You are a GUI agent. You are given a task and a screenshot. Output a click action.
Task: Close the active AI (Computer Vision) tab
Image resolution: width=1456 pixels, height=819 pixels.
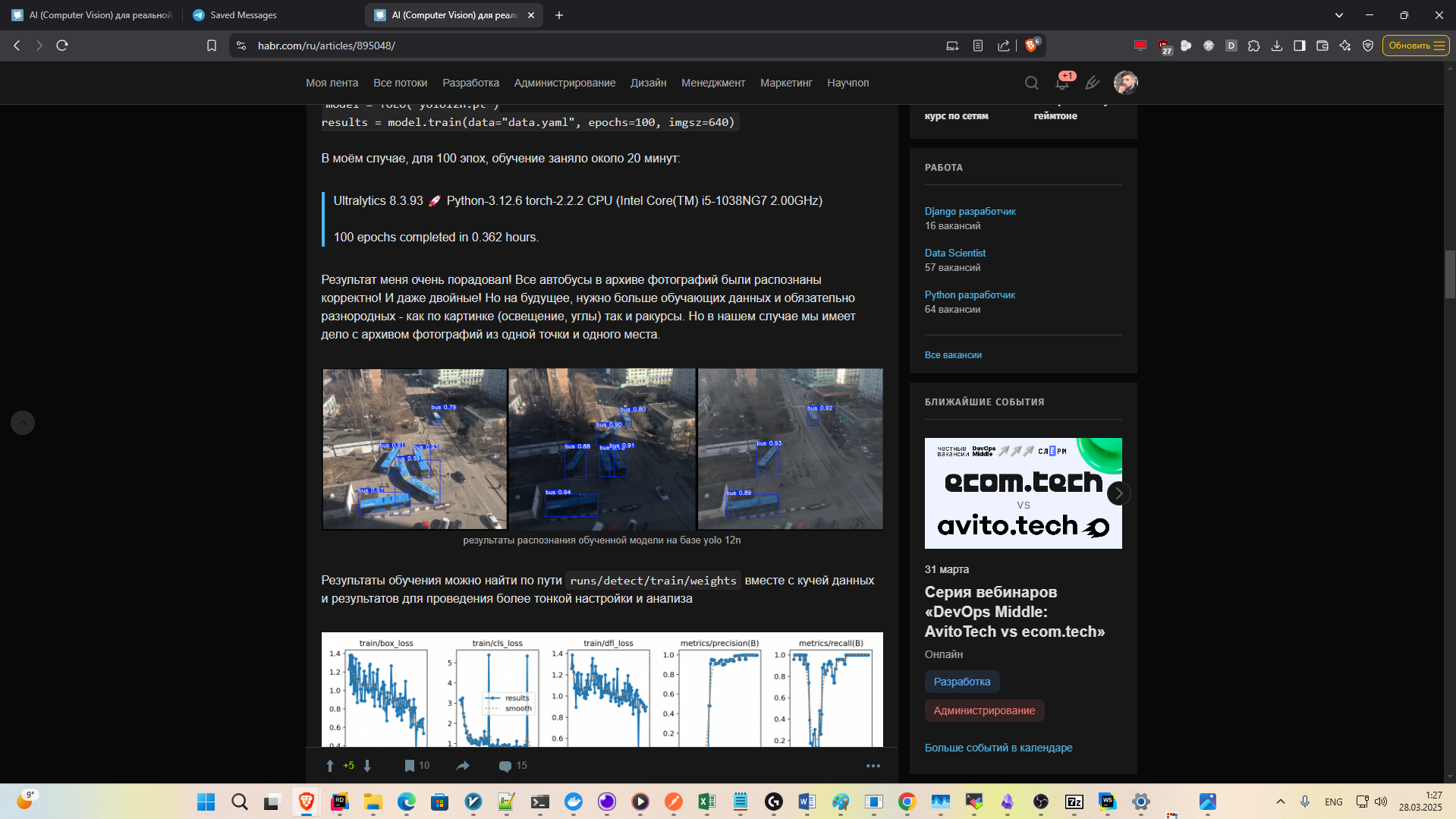click(531, 15)
